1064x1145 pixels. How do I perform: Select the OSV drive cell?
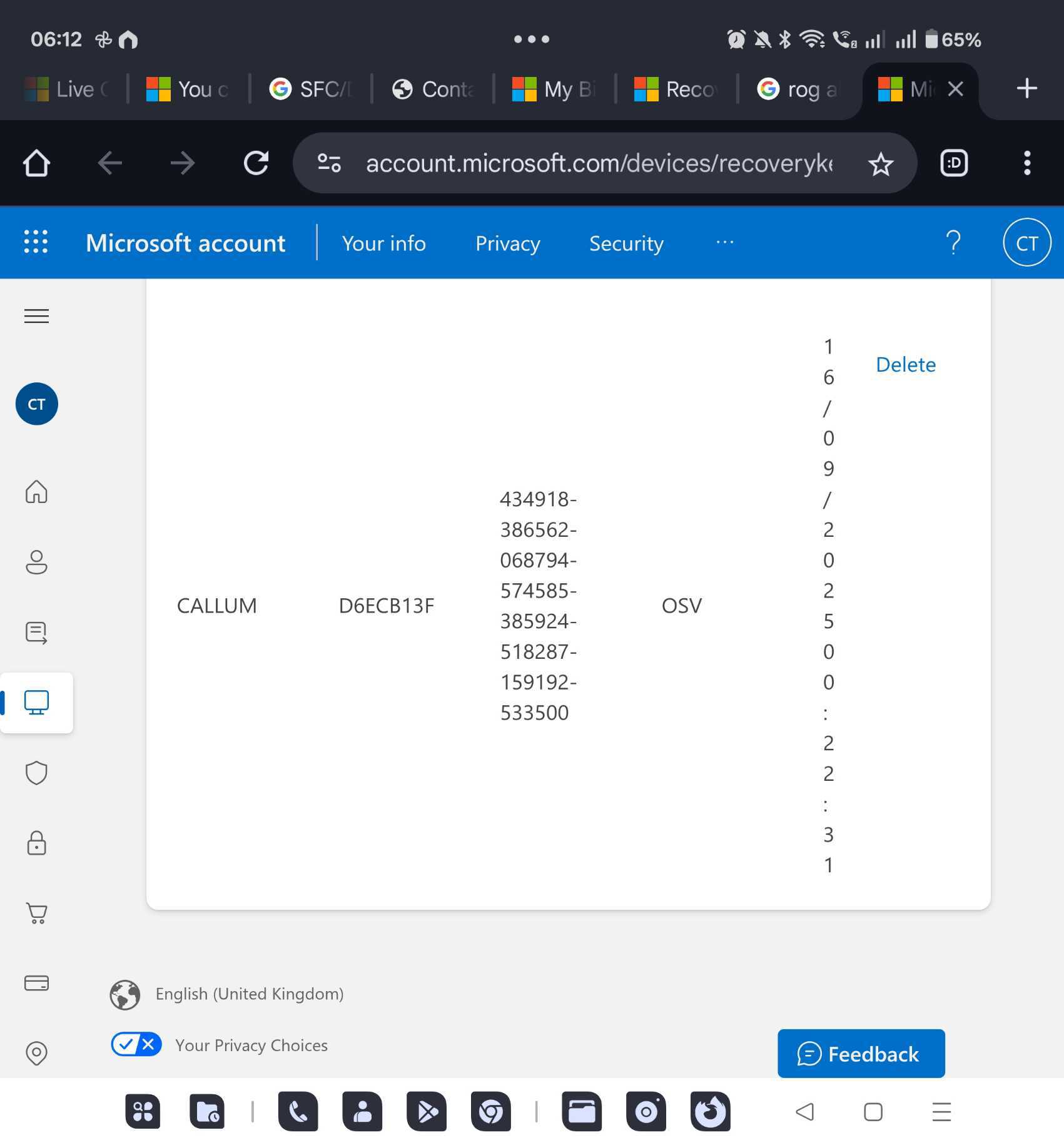[x=682, y=606]
